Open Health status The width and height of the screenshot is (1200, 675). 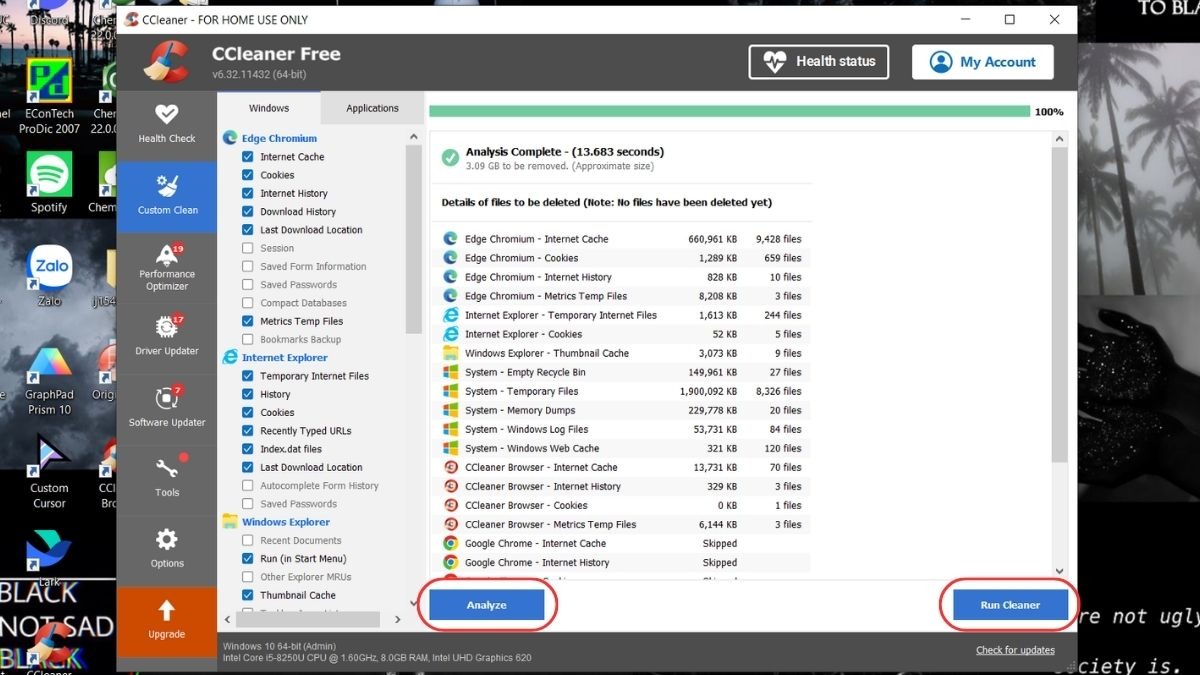tap(819, 61)
